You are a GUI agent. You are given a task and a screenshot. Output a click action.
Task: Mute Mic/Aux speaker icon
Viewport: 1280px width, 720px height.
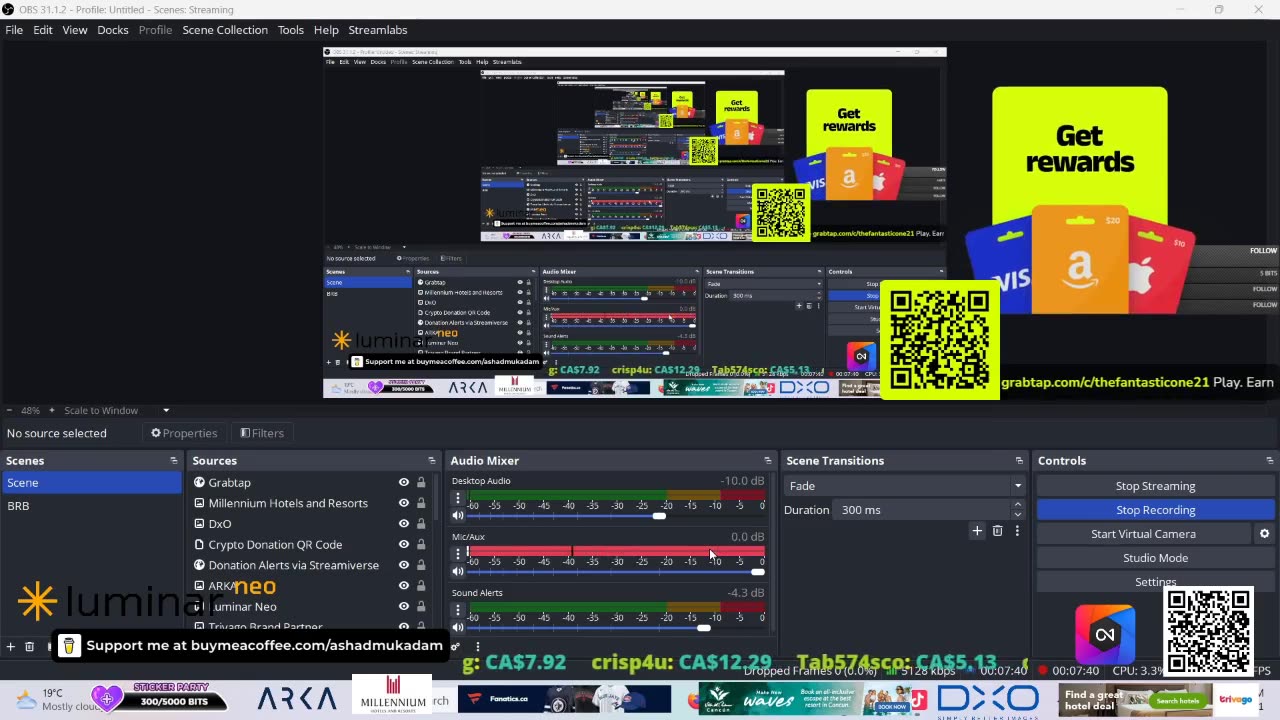click(458, 572)
